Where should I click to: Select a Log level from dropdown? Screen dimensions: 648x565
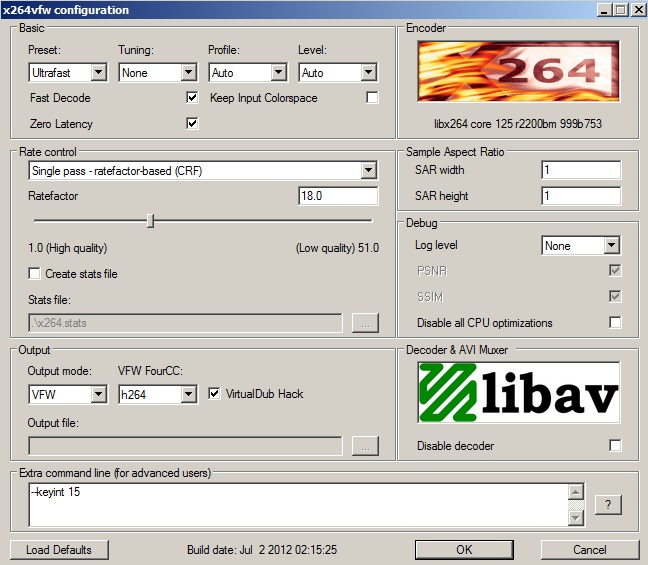click(x=581, y=245)
